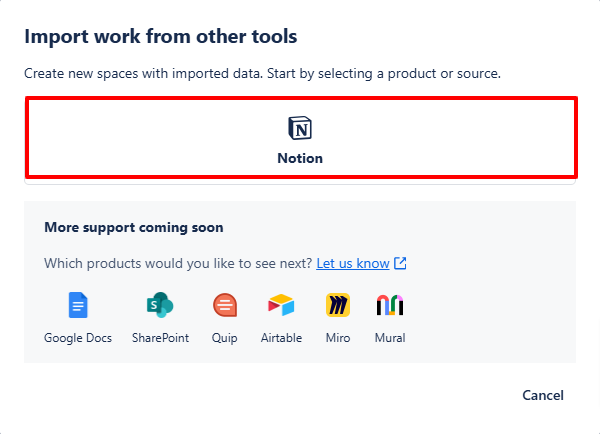Open the external link arrow icon

[x=400, y=263]
